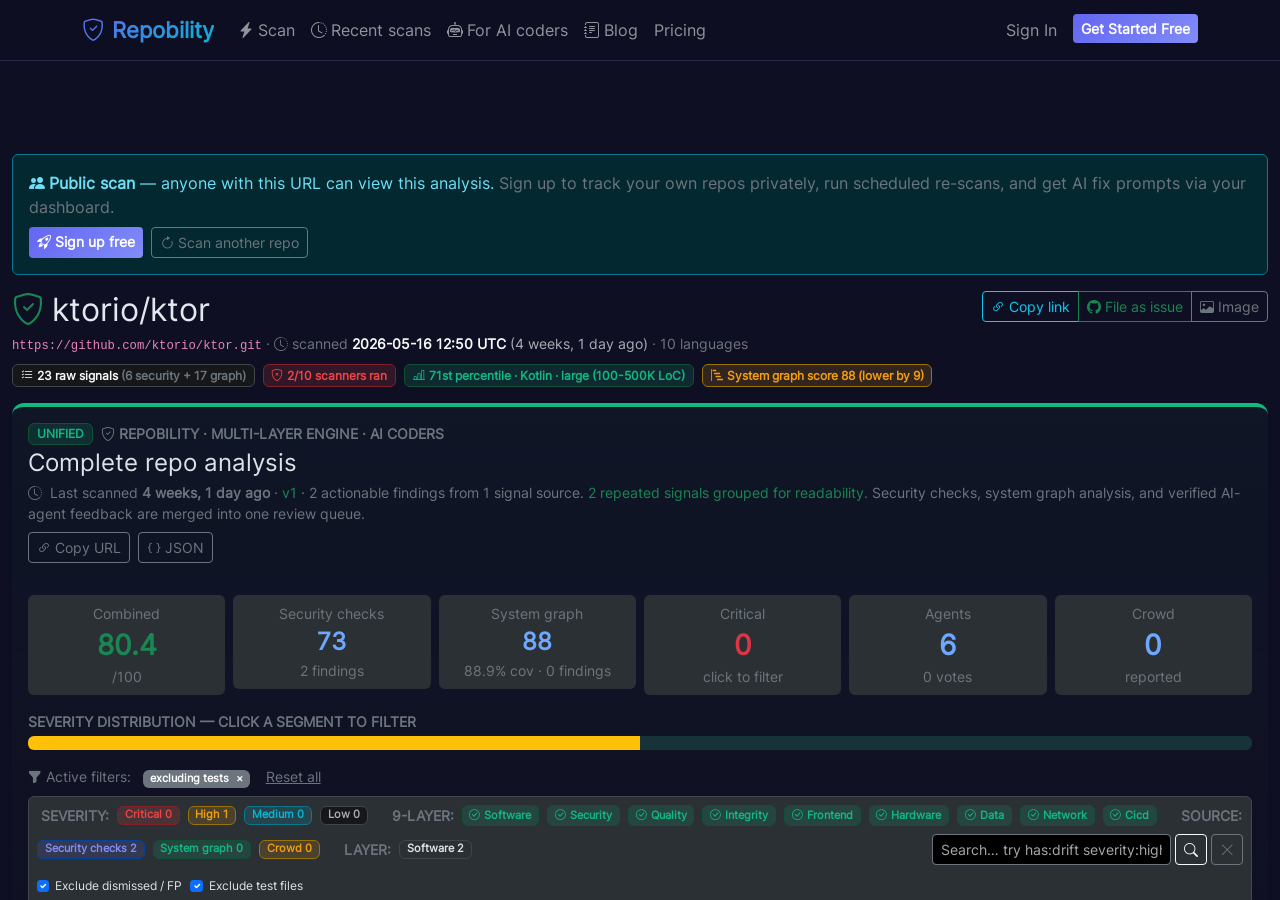Toggle the Quality layer chip
This screenshot has height=900, width=1280.
coord(661,815)
